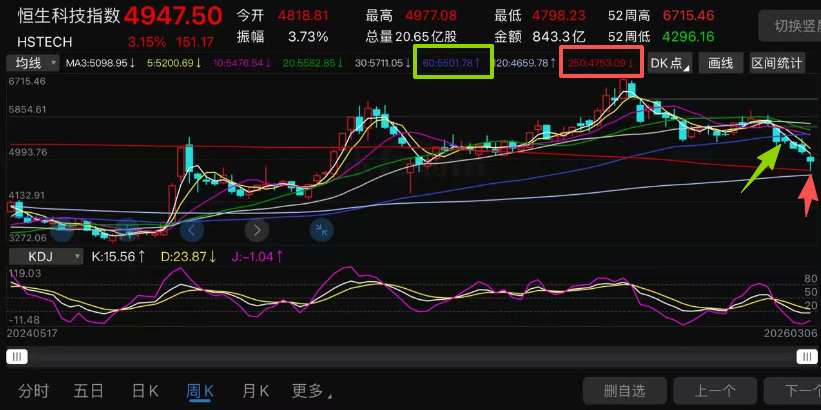Screen dimensions: 821x410
Task: Click the D:23.87 indicator value
Action: pos(188,257)
